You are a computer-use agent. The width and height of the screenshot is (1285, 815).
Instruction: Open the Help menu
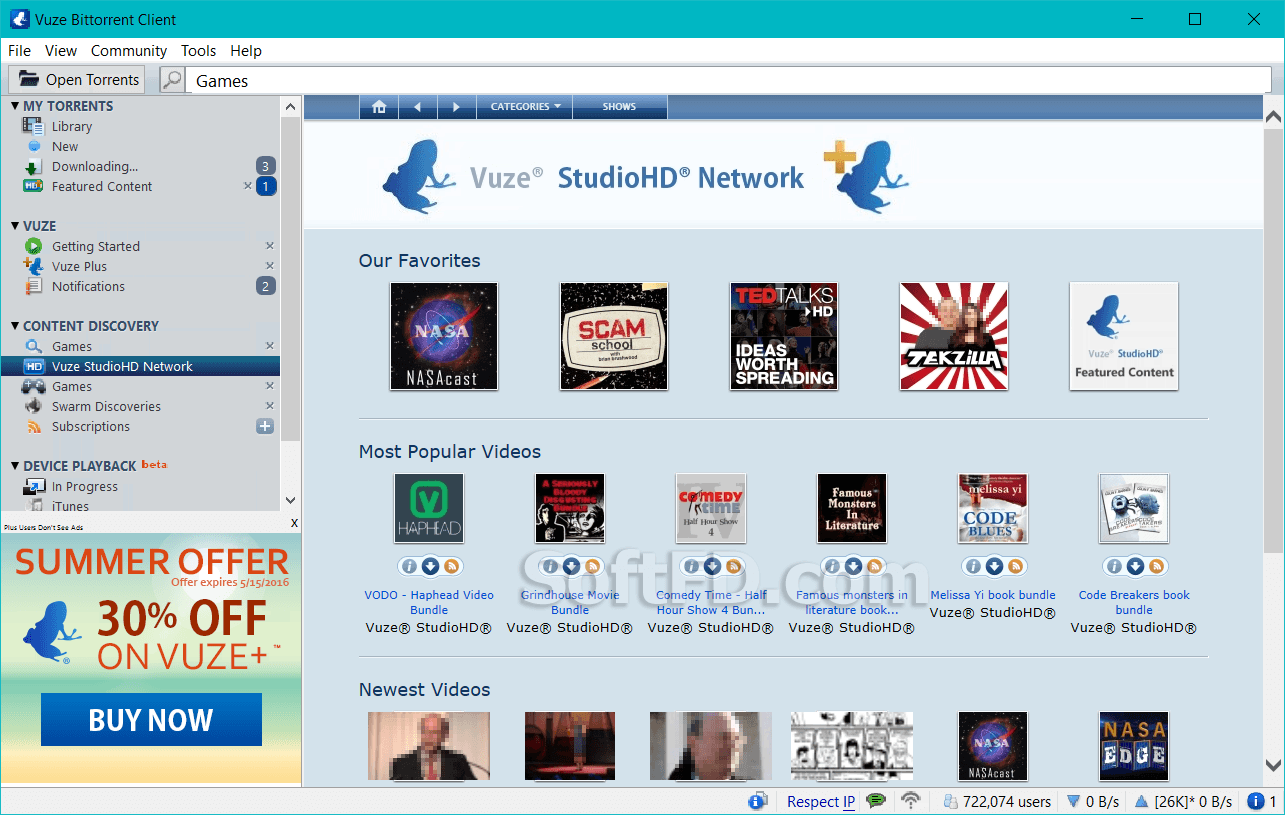pos(246,51)
